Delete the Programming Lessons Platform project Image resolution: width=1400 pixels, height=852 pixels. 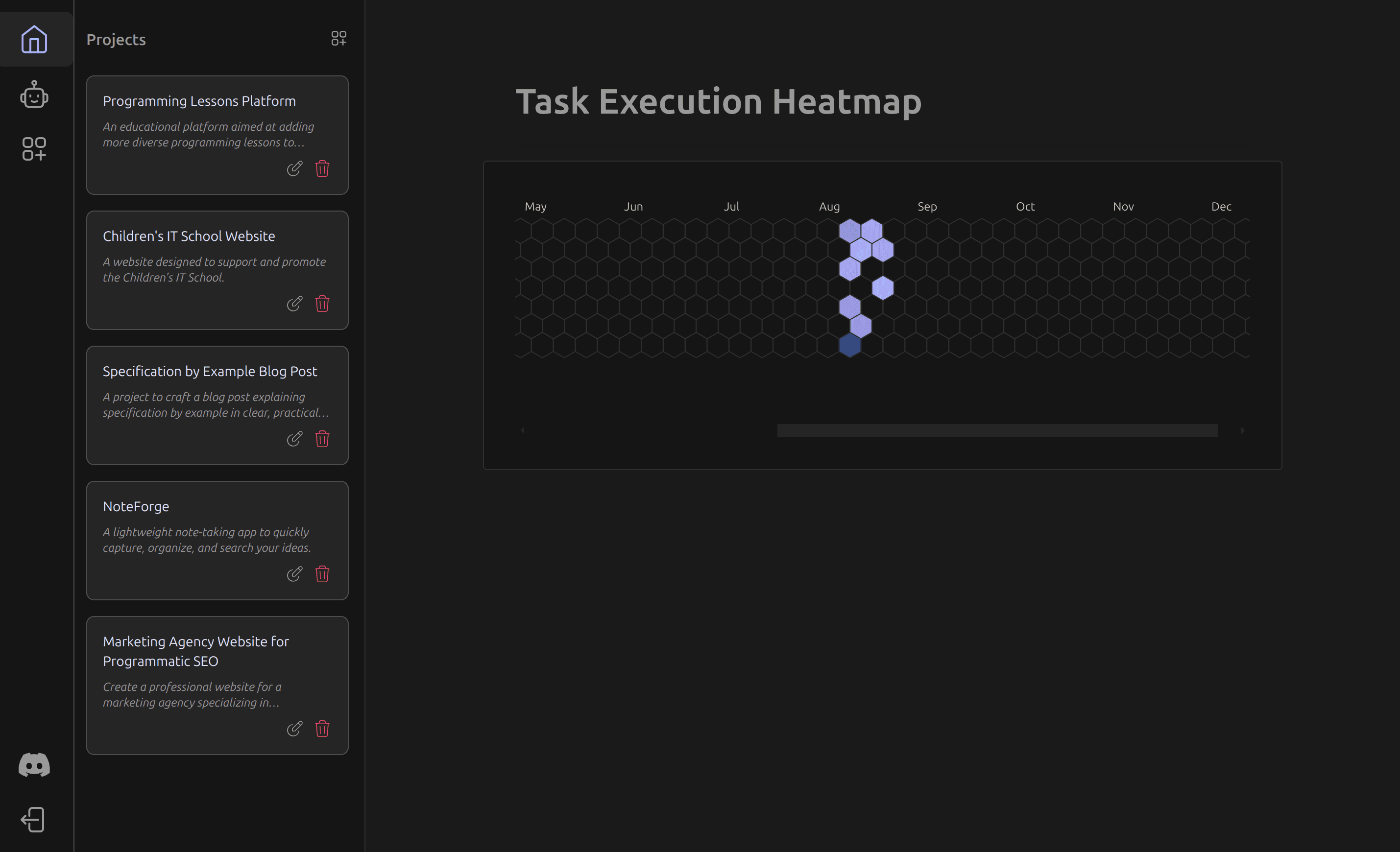pos(322,169)
